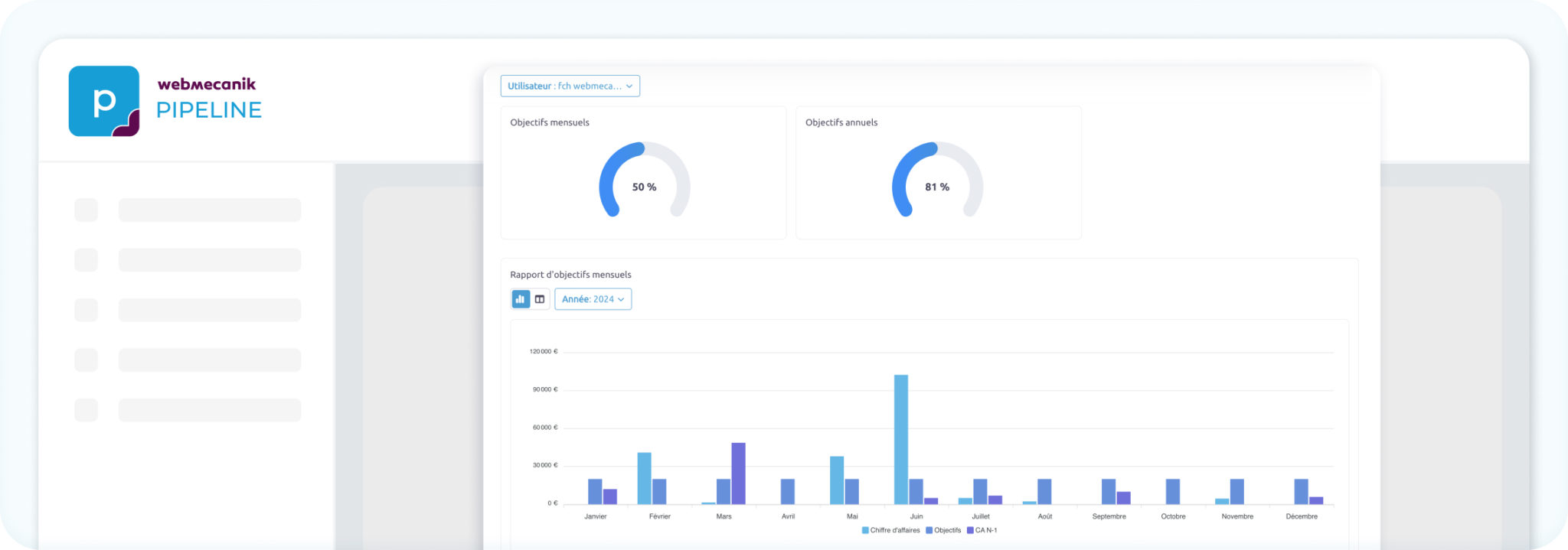Select the second sidebar menu placeholder
Viewport: 1568px width, 550px height.
209,260
